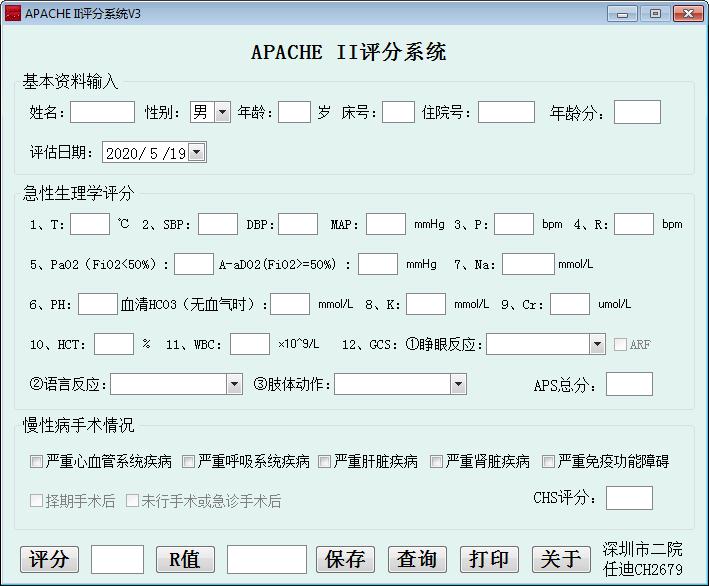
Task: Click the T temperature input field
Action: tap(90, 224)
